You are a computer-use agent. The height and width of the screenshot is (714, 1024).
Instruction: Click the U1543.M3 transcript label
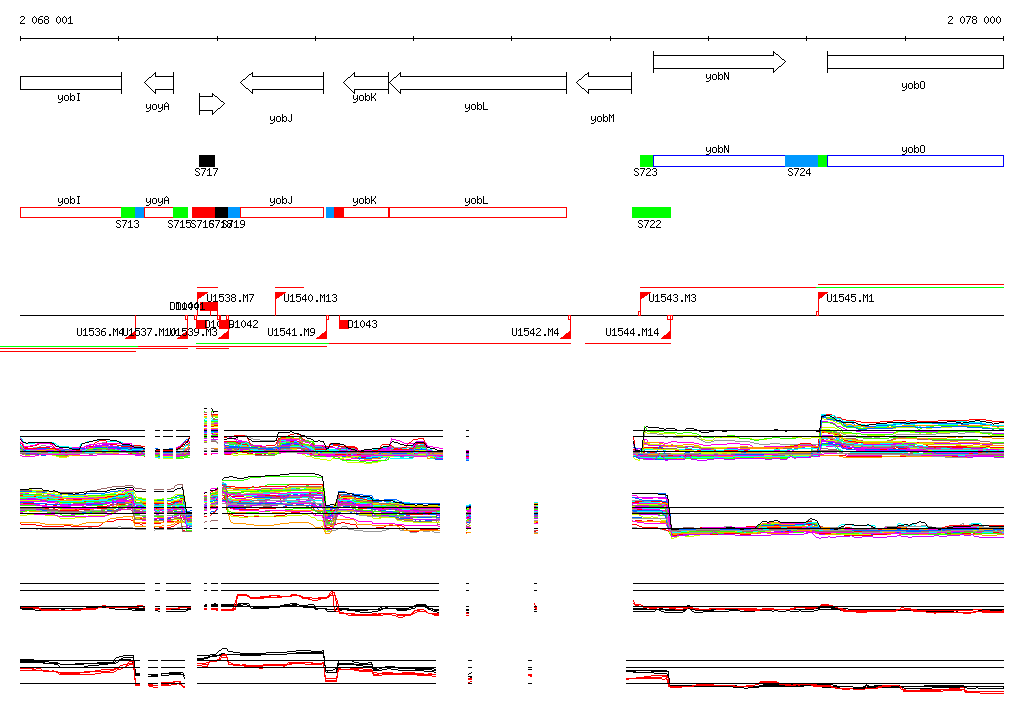[672, 299]
